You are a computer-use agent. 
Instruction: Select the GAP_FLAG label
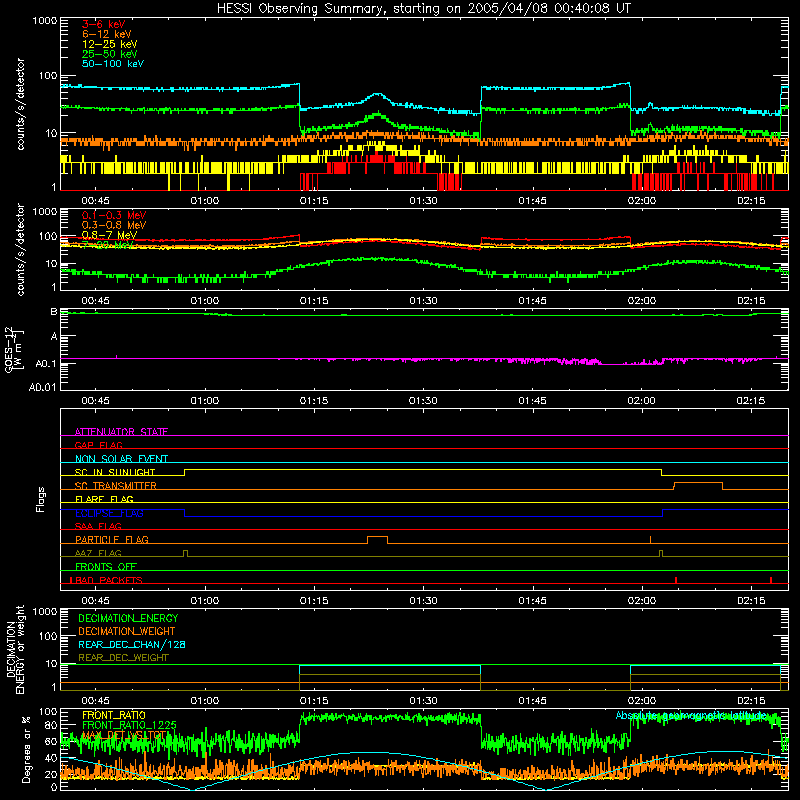coord(98,445)
